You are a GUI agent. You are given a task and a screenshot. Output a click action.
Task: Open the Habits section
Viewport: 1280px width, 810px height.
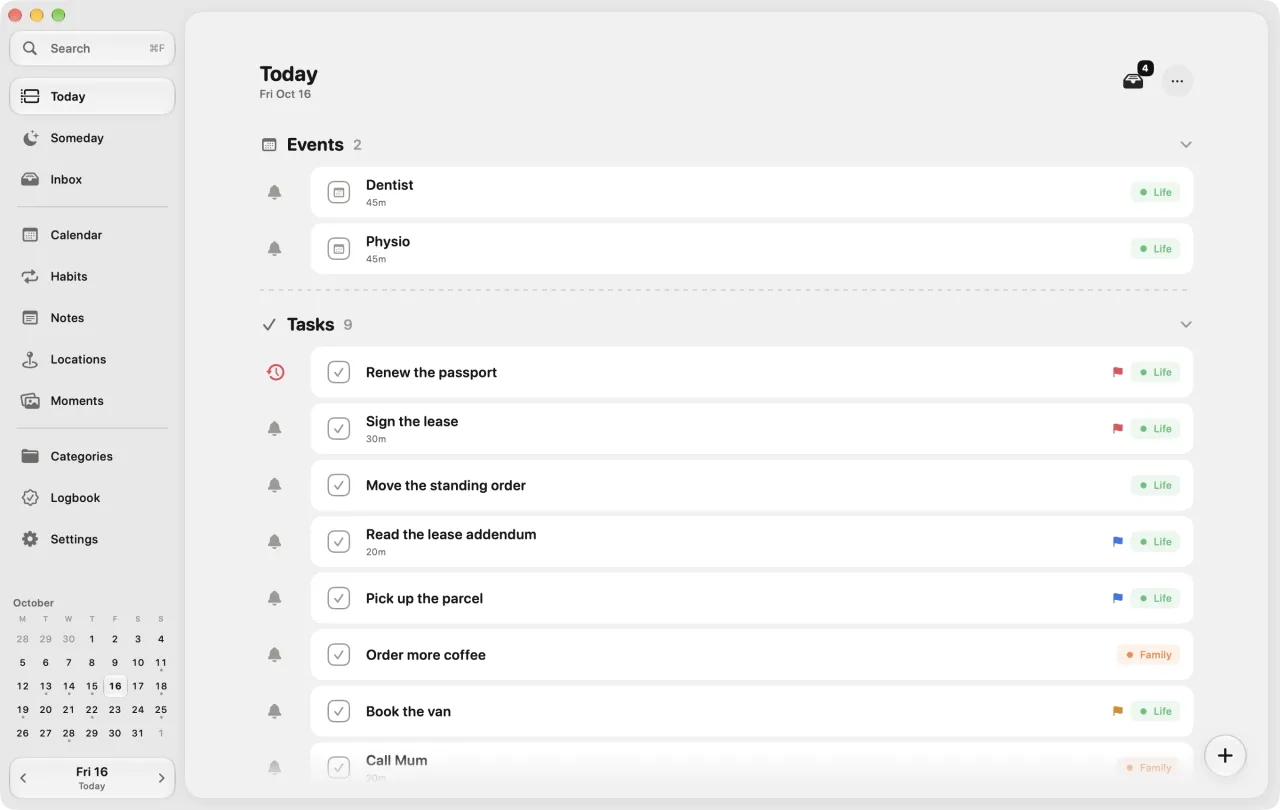[92, 277]
